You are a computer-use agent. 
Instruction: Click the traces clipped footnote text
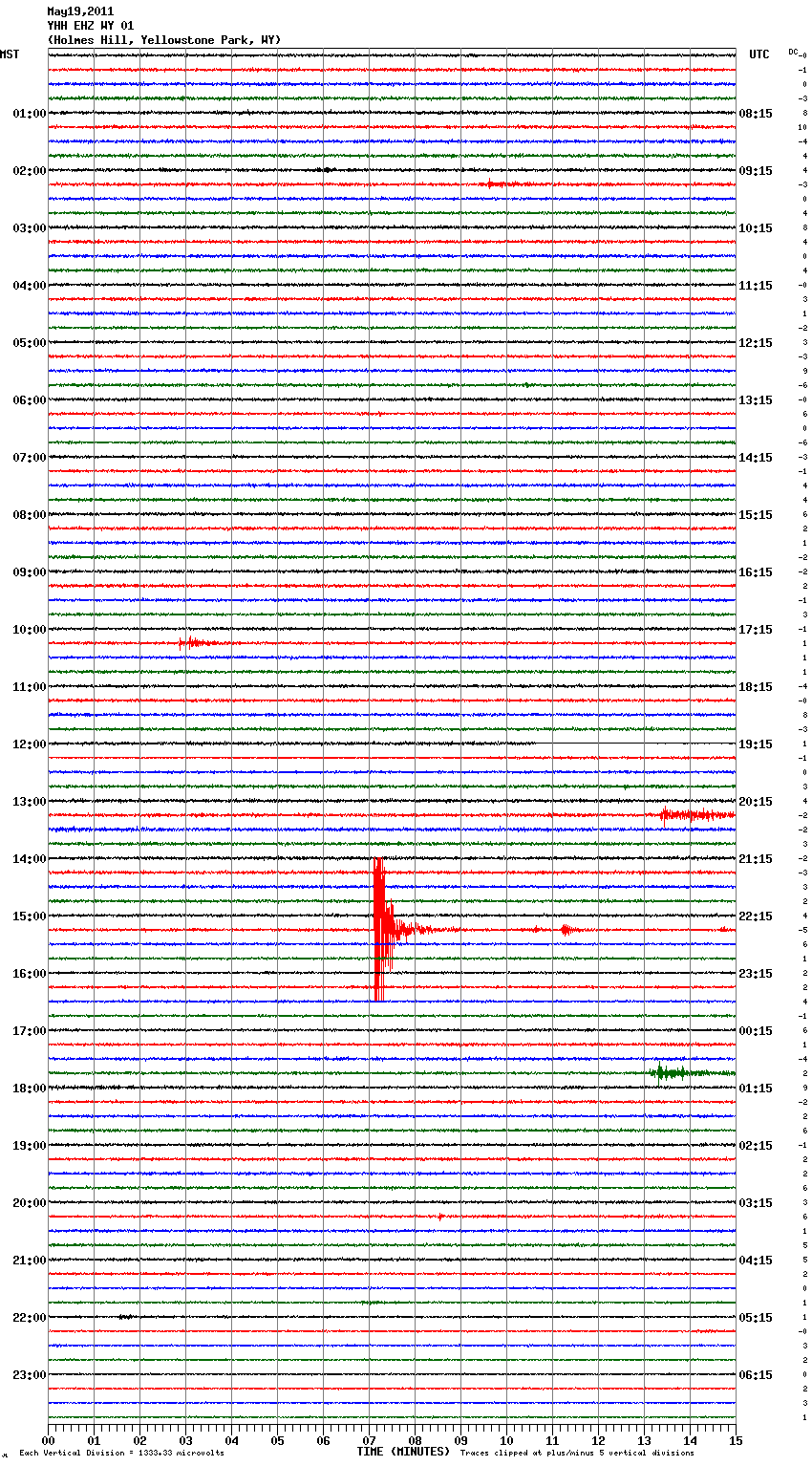click(577, 1453)
